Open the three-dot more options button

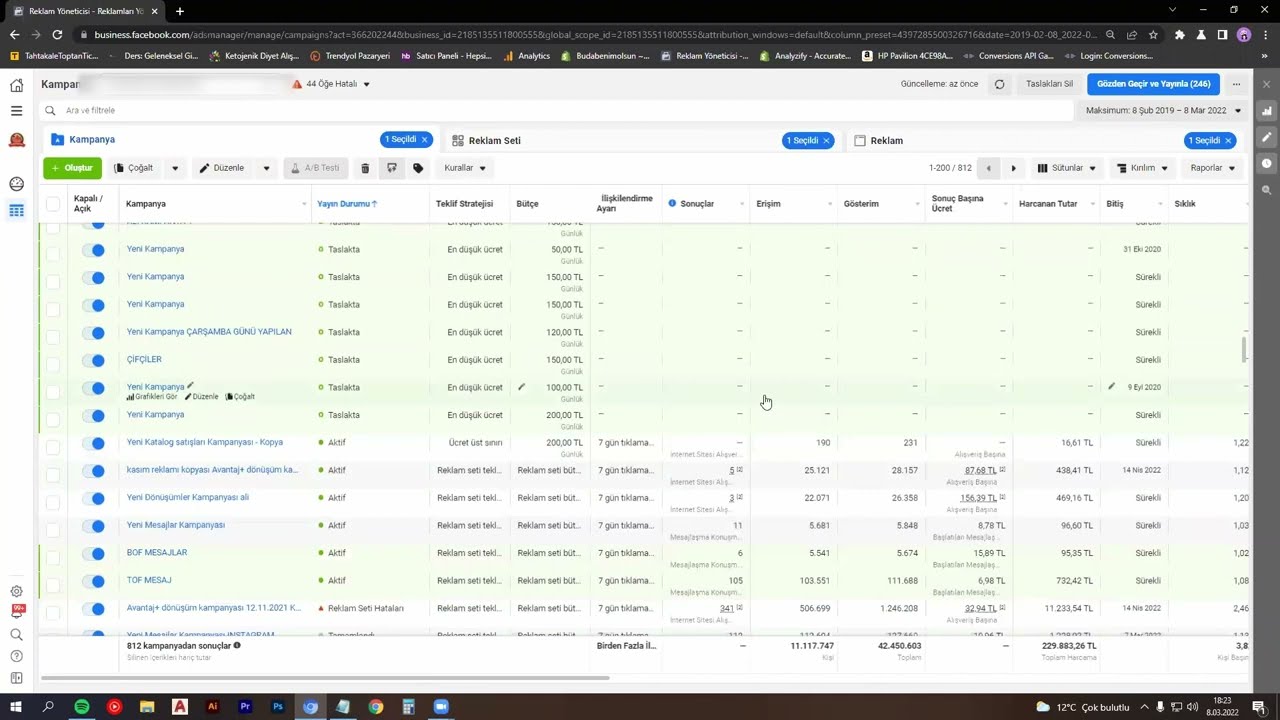(1236, 84)
